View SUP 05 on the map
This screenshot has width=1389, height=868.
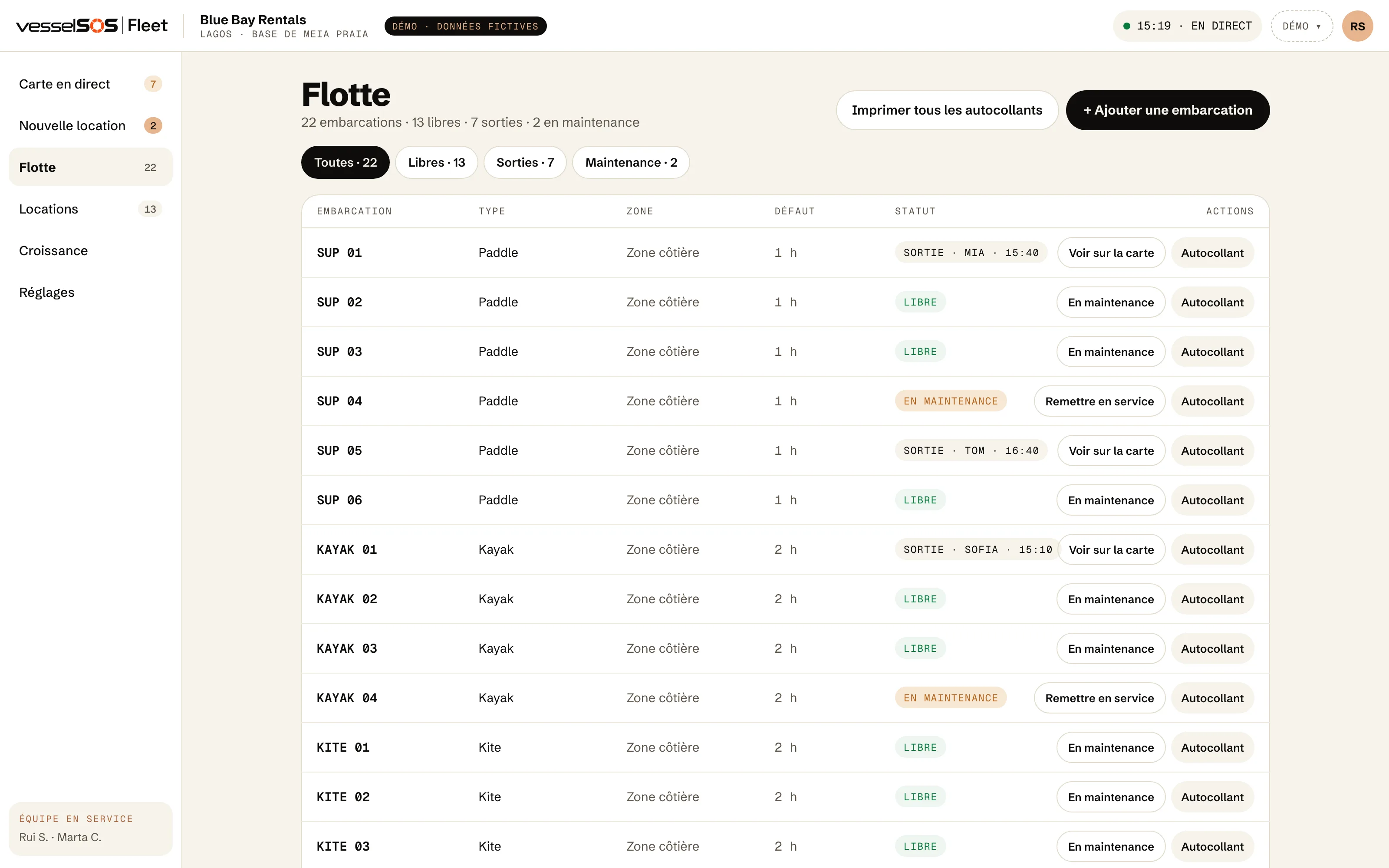click(1111, 450)
